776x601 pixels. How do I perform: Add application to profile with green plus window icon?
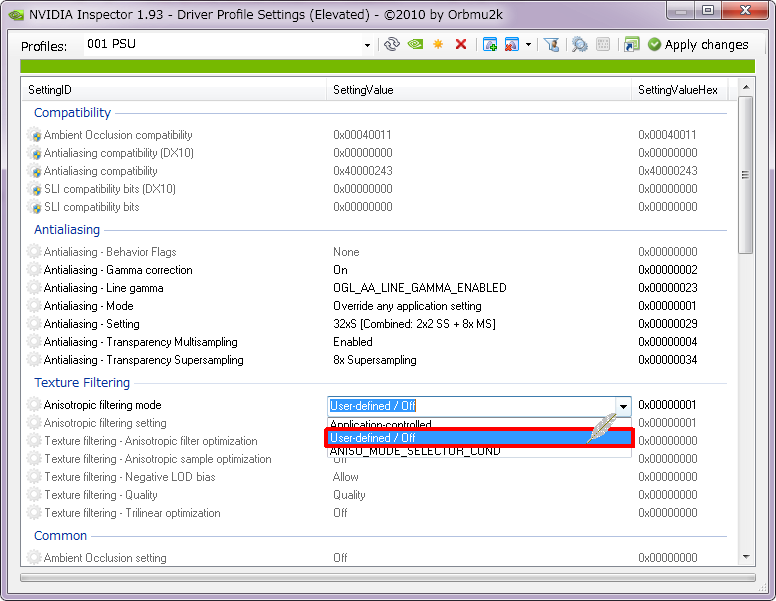(489, 45)
